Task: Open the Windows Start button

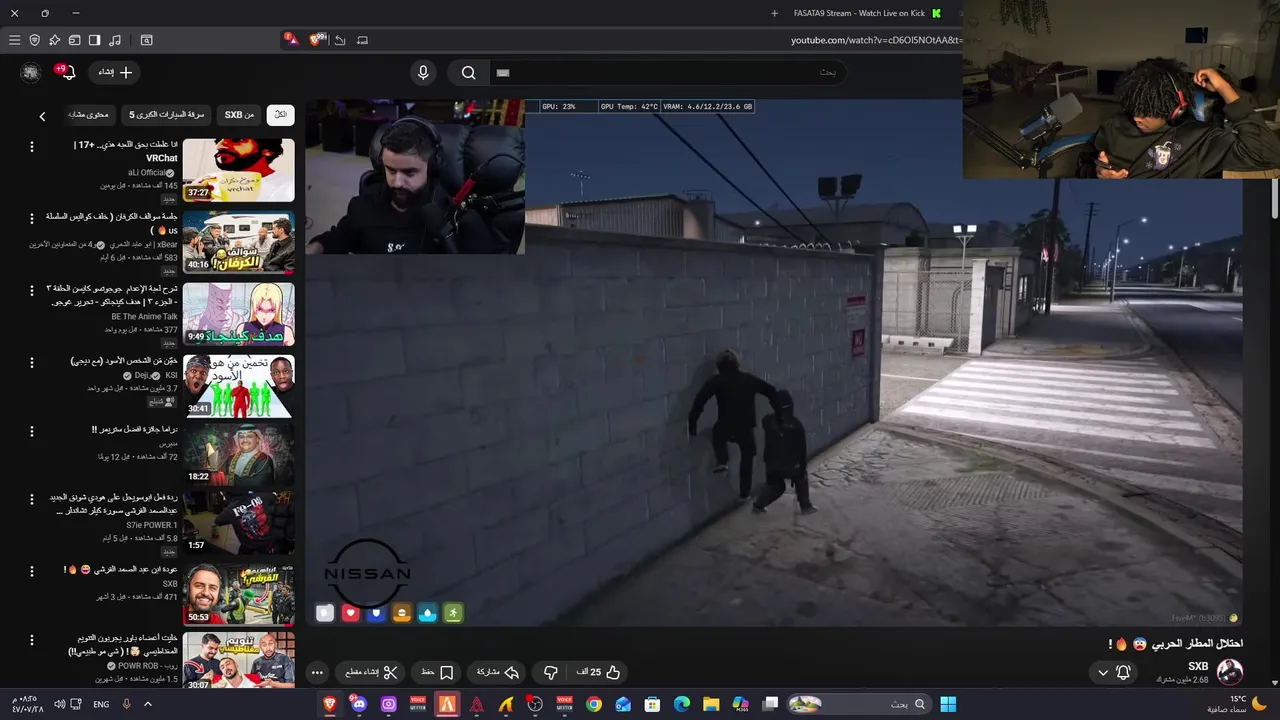Action: point(947,704)
